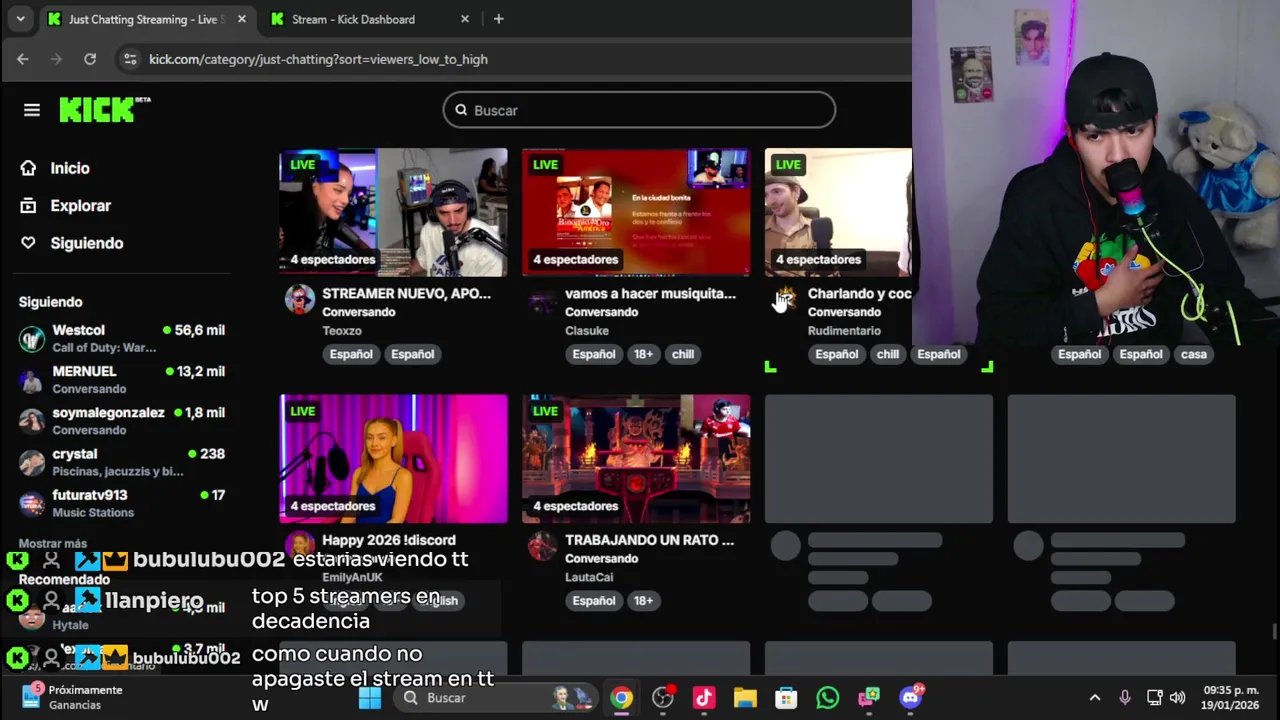Screen dimensions: 1280x720
Task: Click the TRABAJANDO UN RATO ... title
Action: tap(649, 540)
